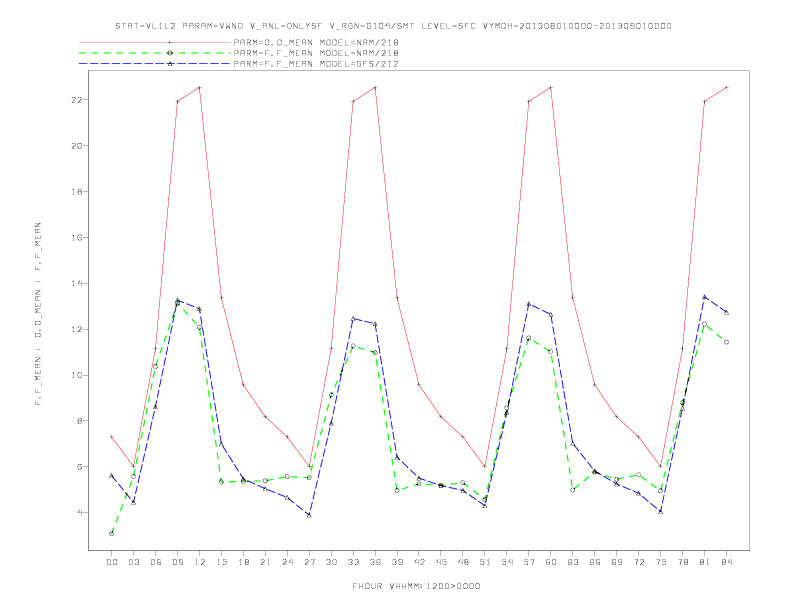The height and width of the screenshot is (612, 792).
Task: Click the green legend line circle marker
Action: [x=170, y=53]
